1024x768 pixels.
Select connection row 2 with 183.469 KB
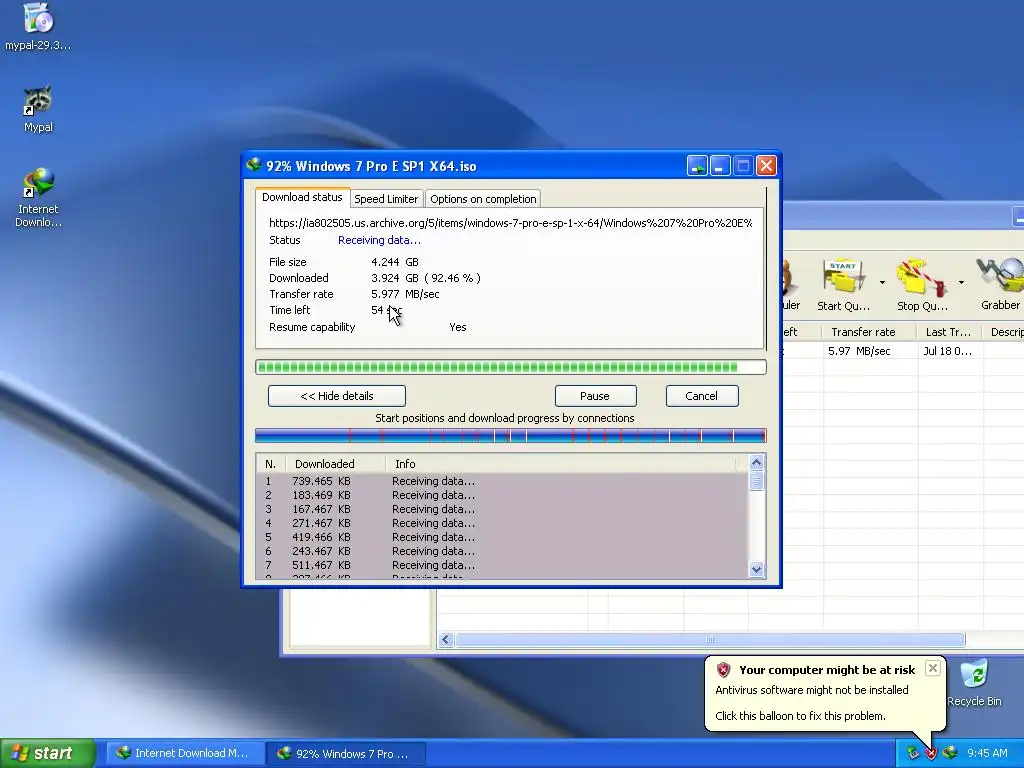click(x=502, y=495)
